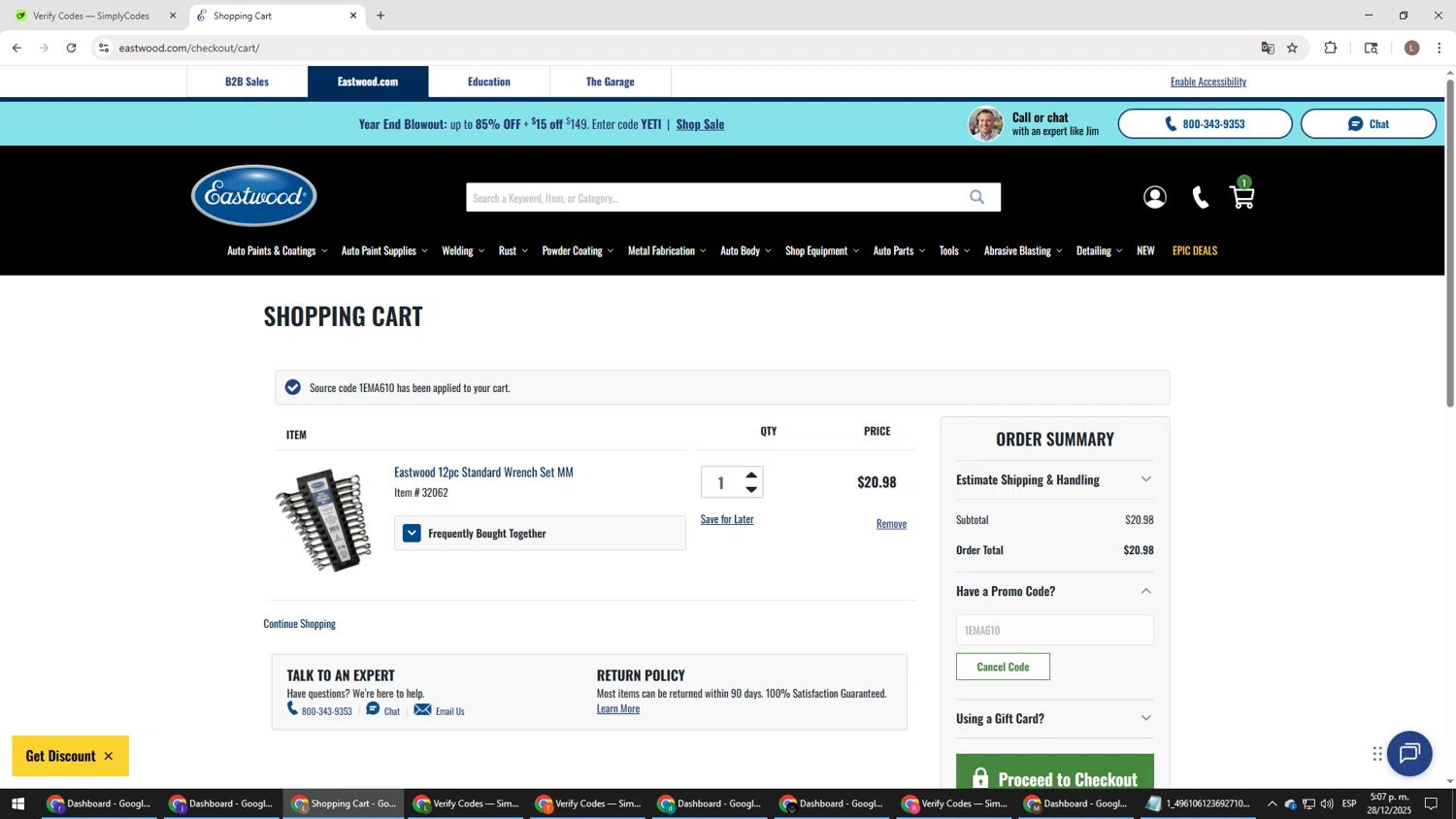Open Shop Equipment menu
This screenshot has height=819, width=1456.
pos(822,250)
